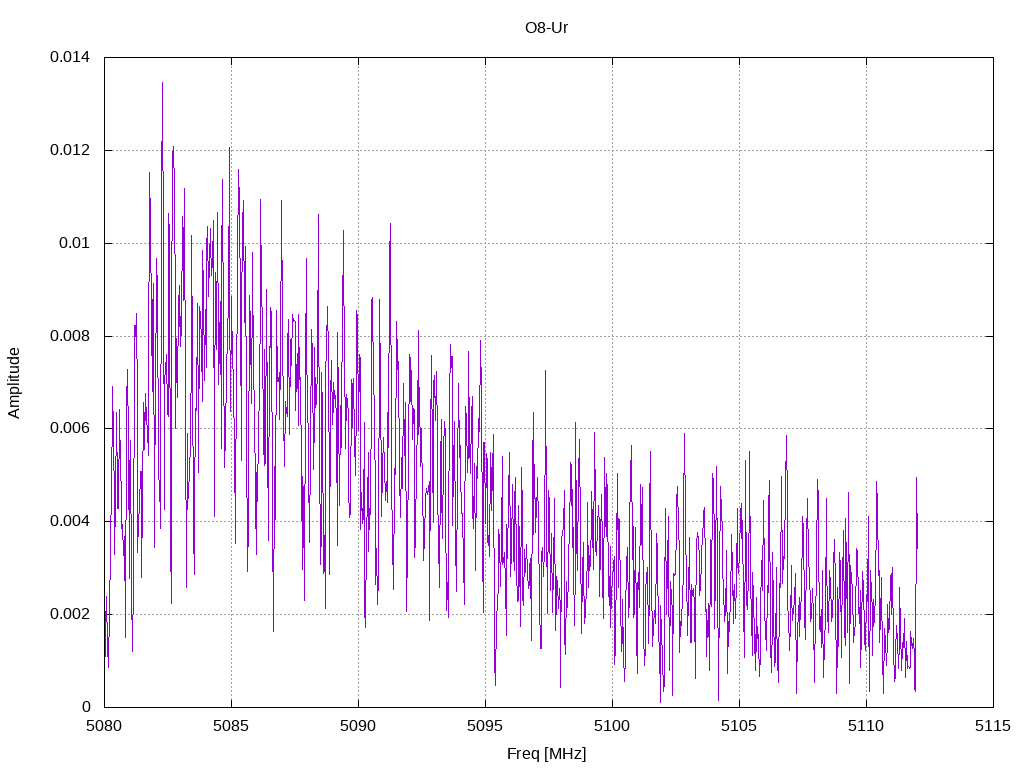Image resolution: width=1024 pixels, height=768 pixels.
Task: Click the 5100 x-axis tick label
Action: click(612, 726)
